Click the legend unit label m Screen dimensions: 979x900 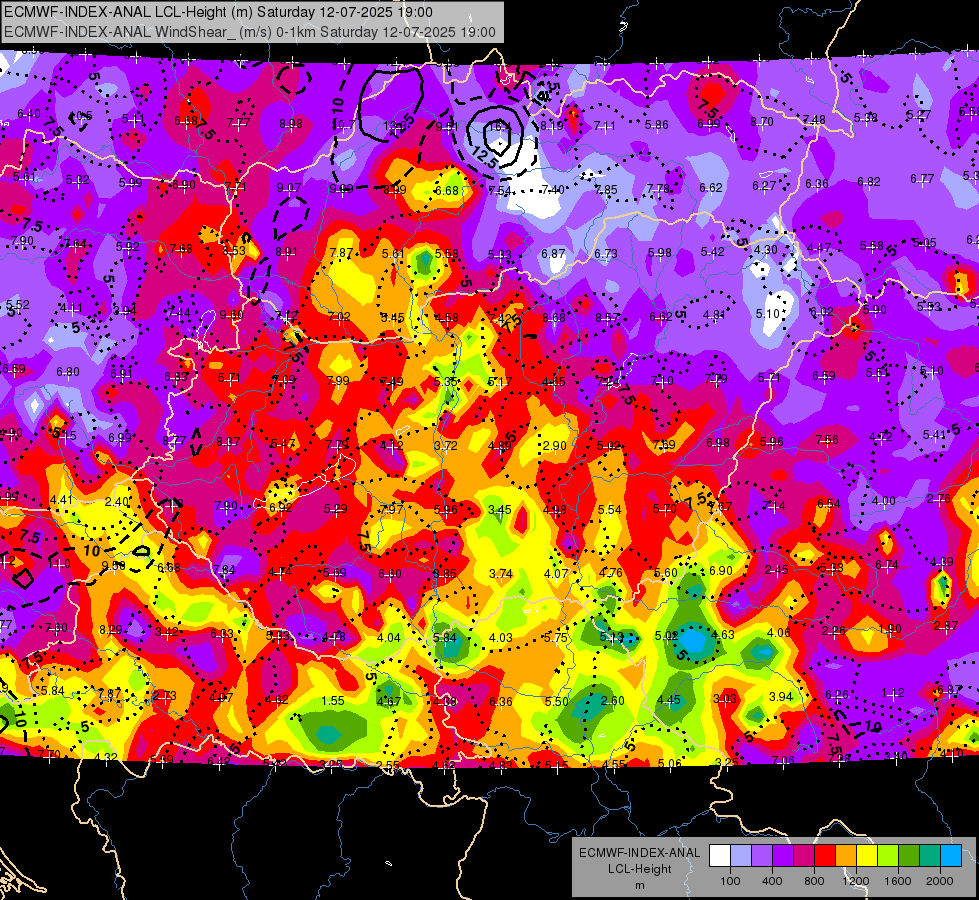coord(639,886)
